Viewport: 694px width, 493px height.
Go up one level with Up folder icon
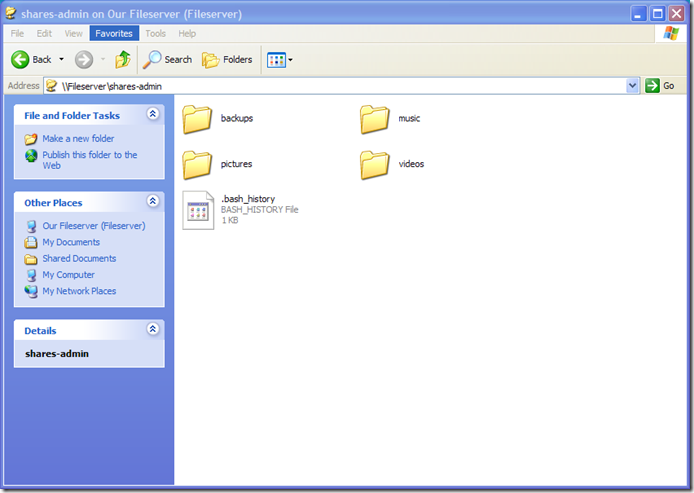pyautogui.click(x=123, y=59)
